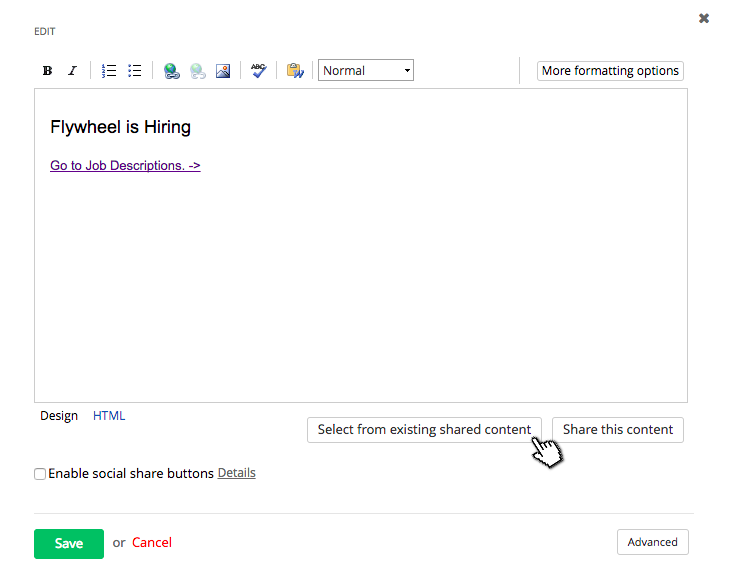Toggle bold formatting
Screen dimensions: 729x575
(47, 71)
